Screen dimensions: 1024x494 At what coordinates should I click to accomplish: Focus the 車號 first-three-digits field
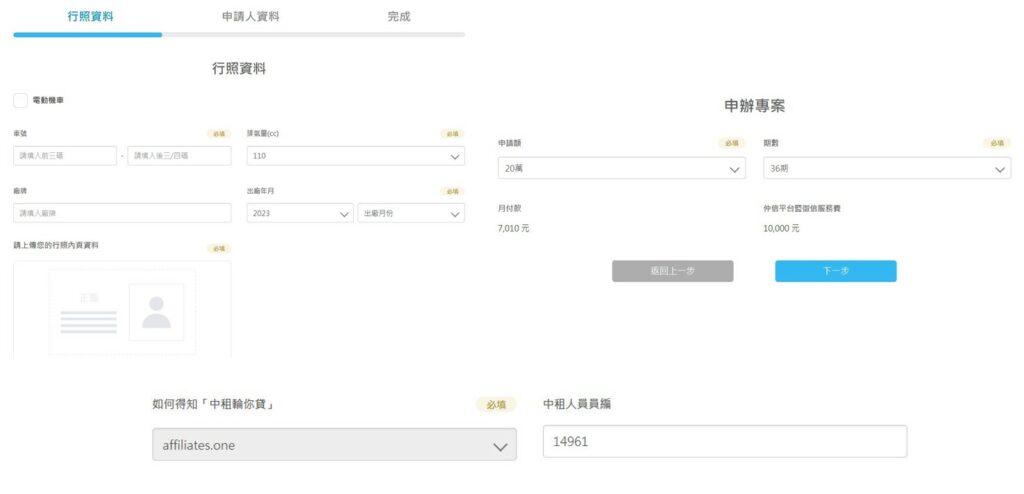click(65, 156)
